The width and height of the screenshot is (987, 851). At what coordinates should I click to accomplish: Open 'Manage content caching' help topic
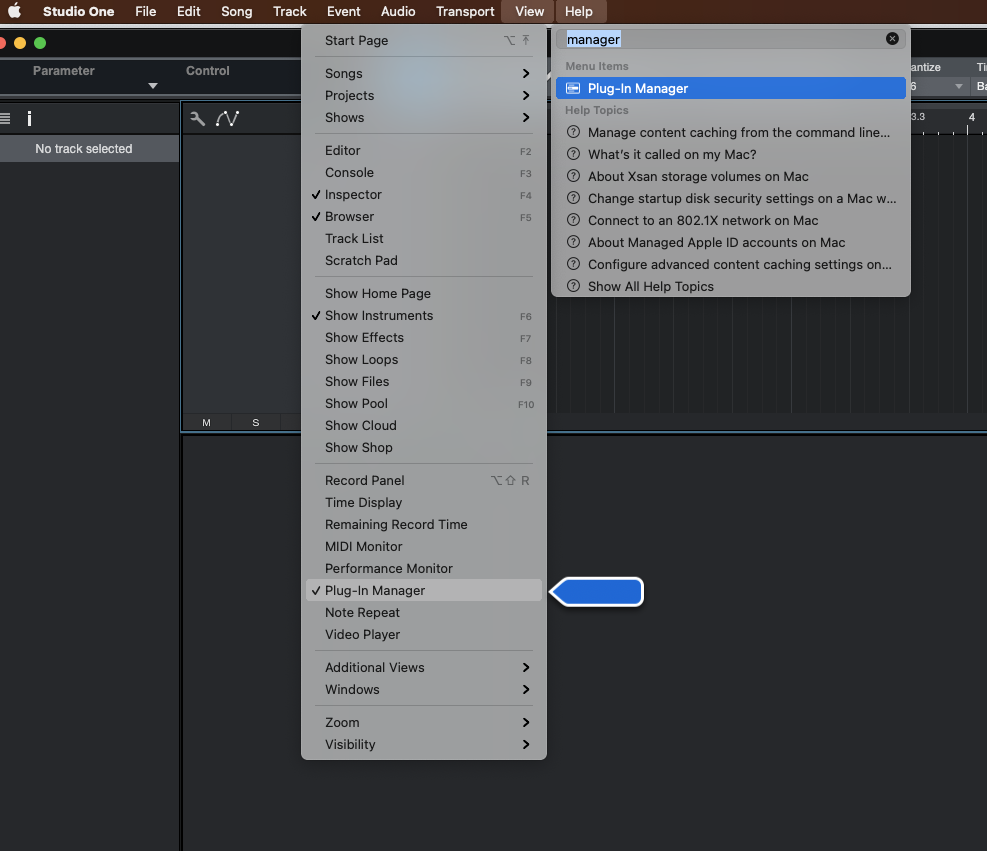coord(731,132)
